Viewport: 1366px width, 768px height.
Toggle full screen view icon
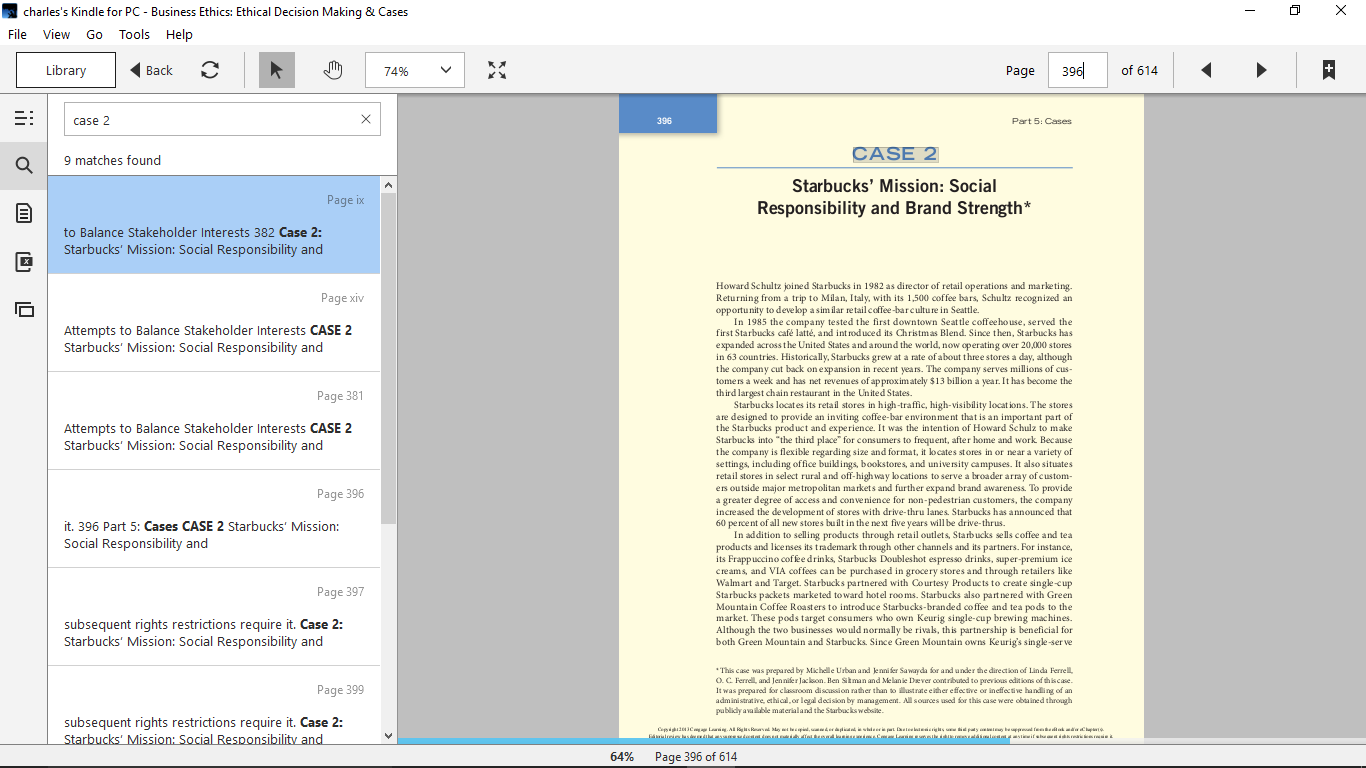[x=497, y=70]
